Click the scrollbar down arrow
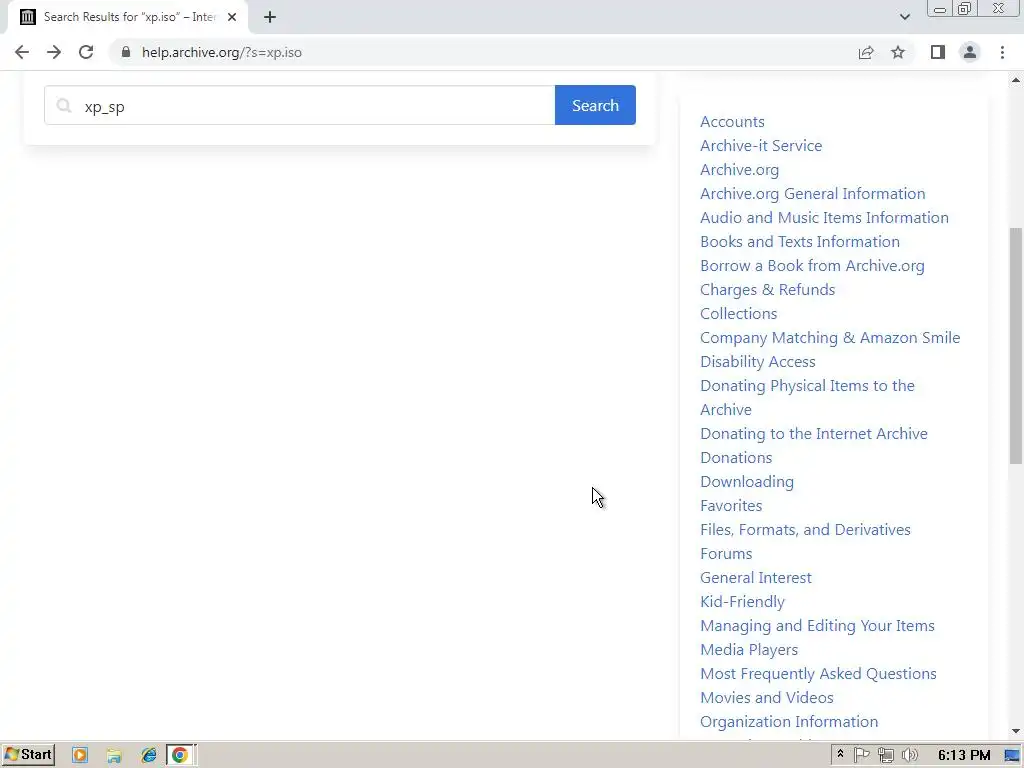Image resolution: width=1024 pixels, height=768 pixels. click(x=1016, y=731)
